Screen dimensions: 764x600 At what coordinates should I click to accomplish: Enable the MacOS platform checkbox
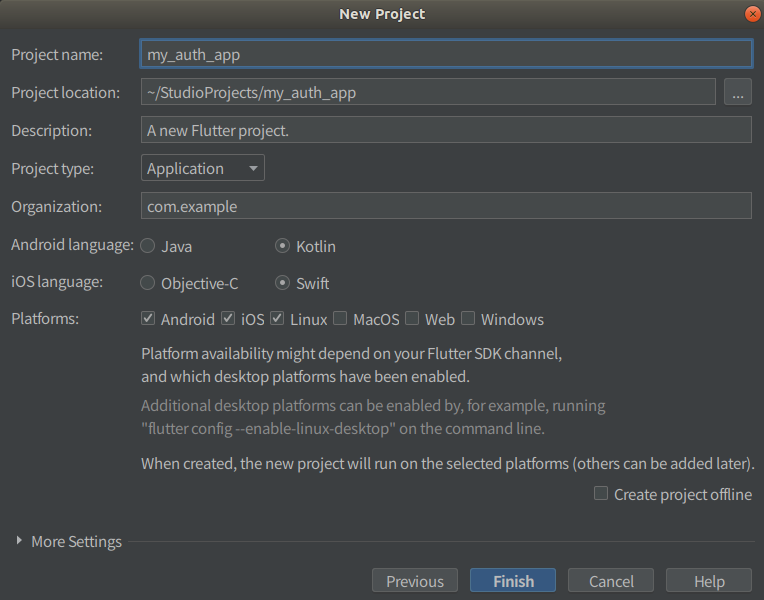[x=340, y=319]
